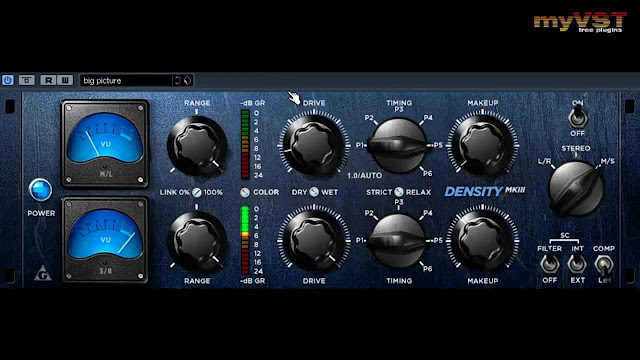This screenshot has height=360, width=640.
Task: Click the COLOR mini knob
Action: (x=245, y=193)
